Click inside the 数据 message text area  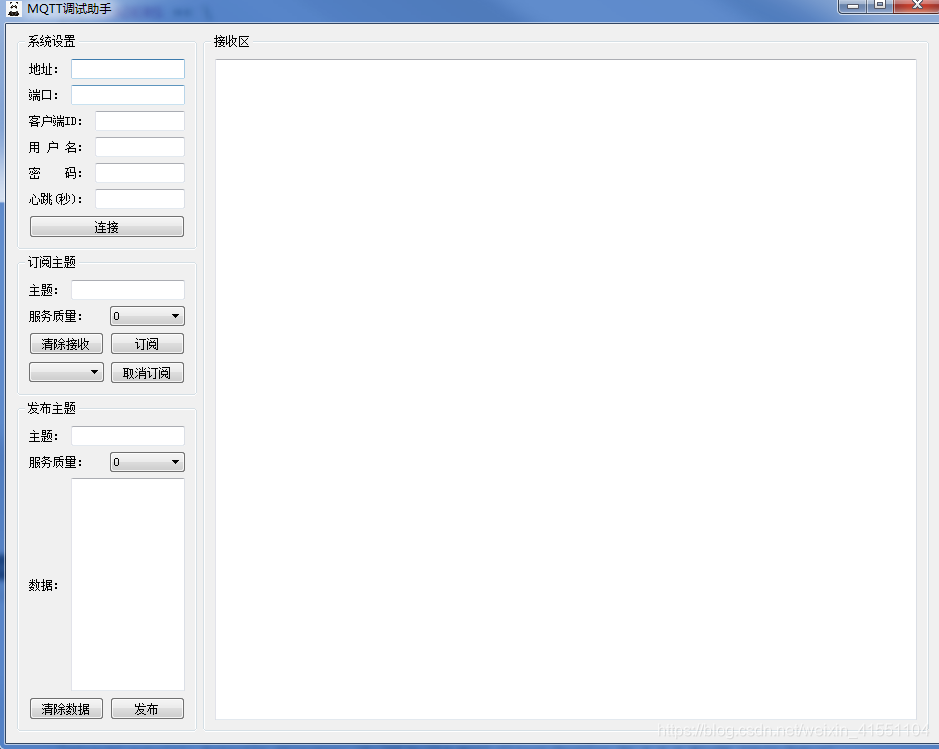pyautogui.click(x=128, y=584)
